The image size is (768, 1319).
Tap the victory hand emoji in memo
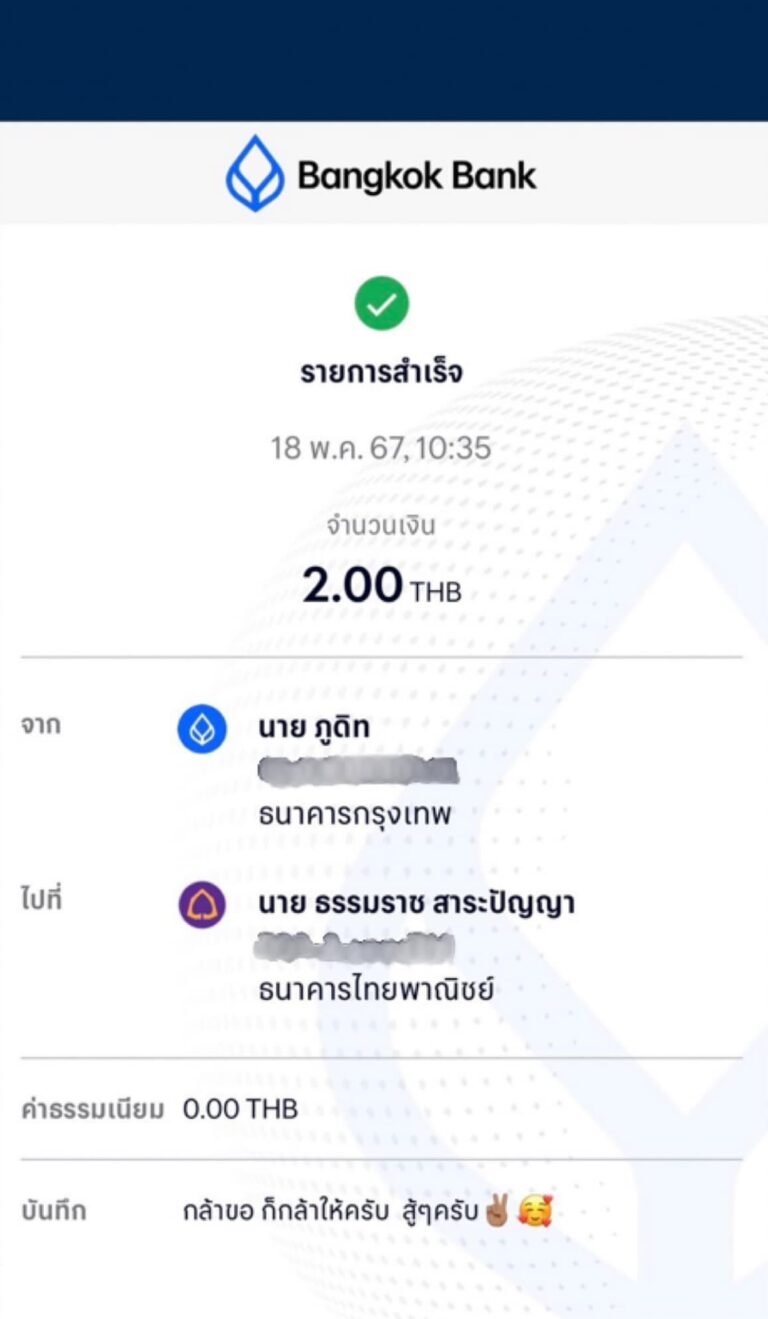497,1211
